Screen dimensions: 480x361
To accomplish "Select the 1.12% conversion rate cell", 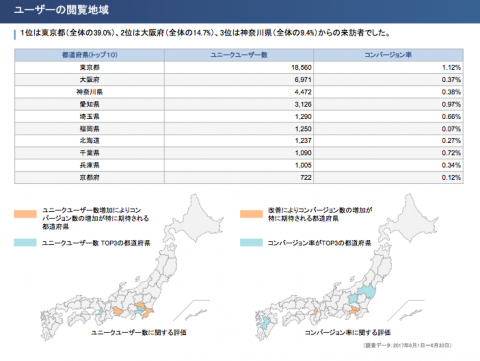I will coord(451,67).
